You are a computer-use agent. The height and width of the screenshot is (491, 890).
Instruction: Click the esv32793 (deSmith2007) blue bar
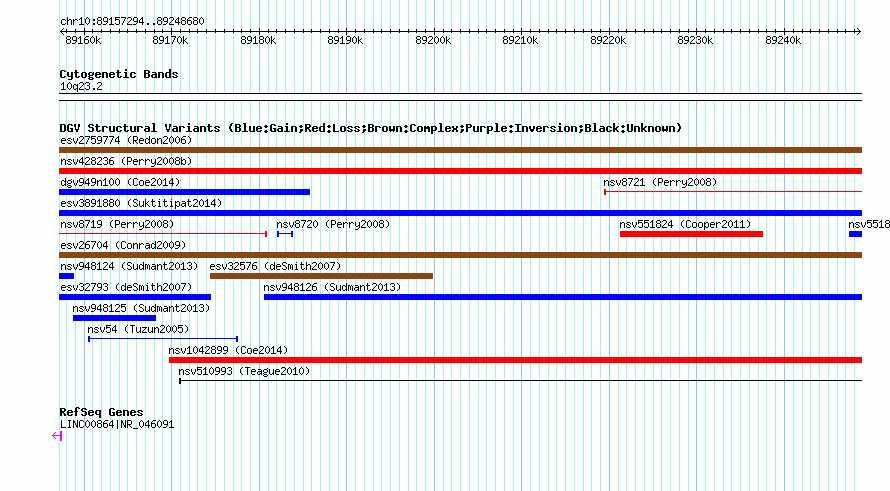135,297
